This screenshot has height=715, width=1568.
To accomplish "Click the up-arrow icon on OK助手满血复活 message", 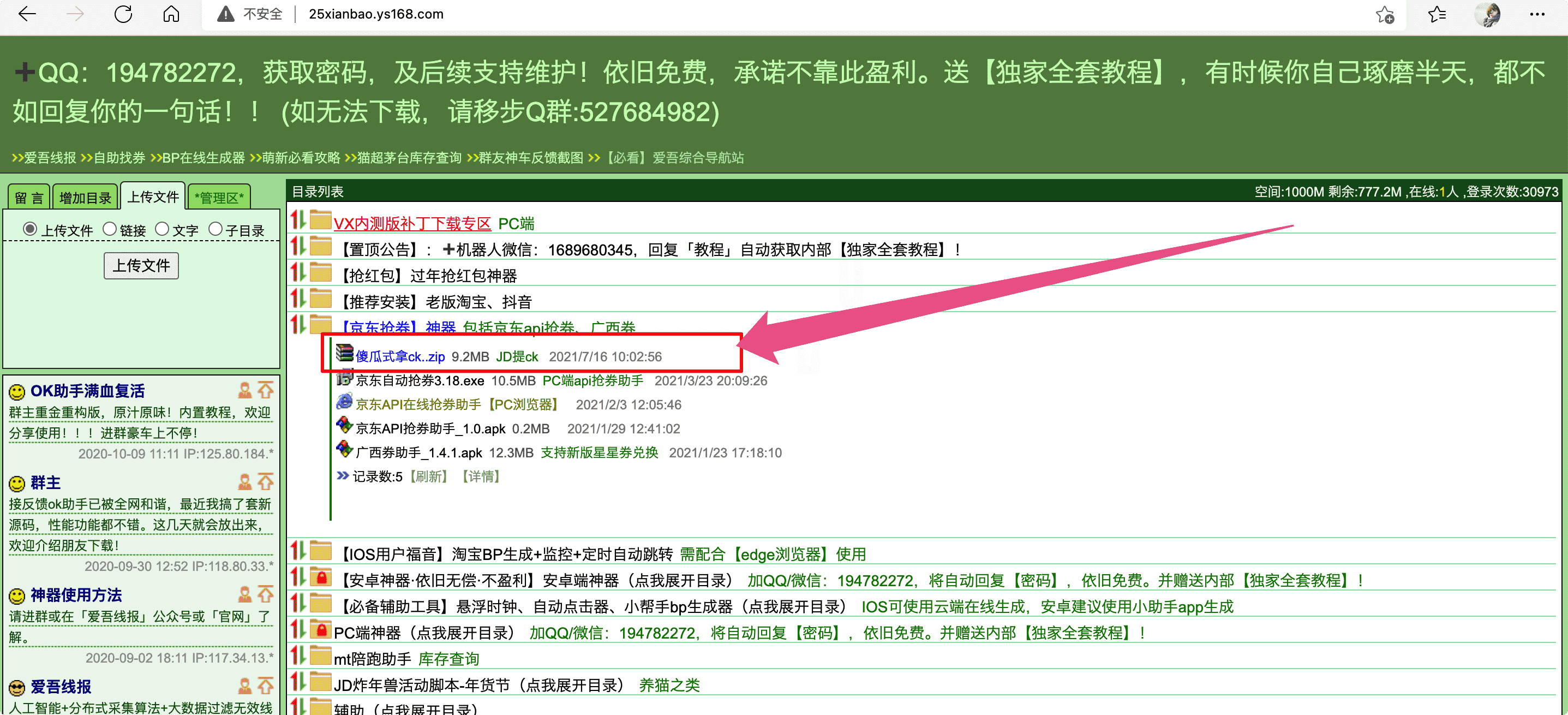I will point(265,390).
